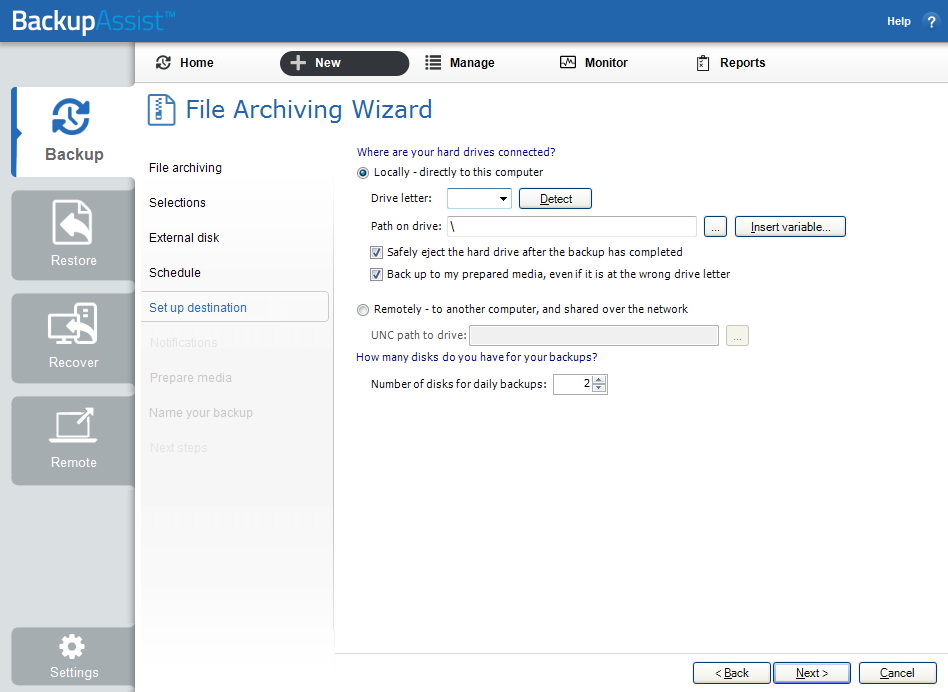This screenshot has width=948, height=692.
Task: Toggle Safely eject the hard drive checkbox
Action: (376, 252)
